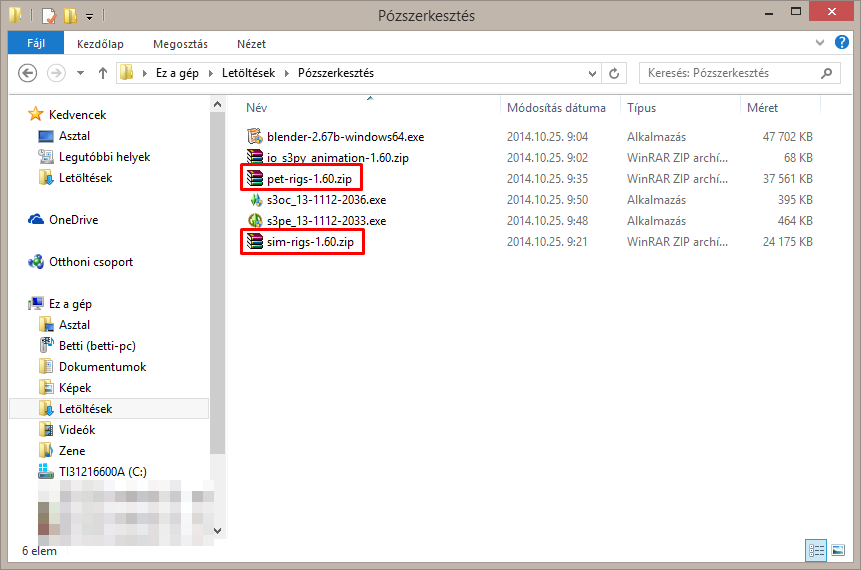Select the s3pe_13-1112-2033.exe icon

pos(255,220)
